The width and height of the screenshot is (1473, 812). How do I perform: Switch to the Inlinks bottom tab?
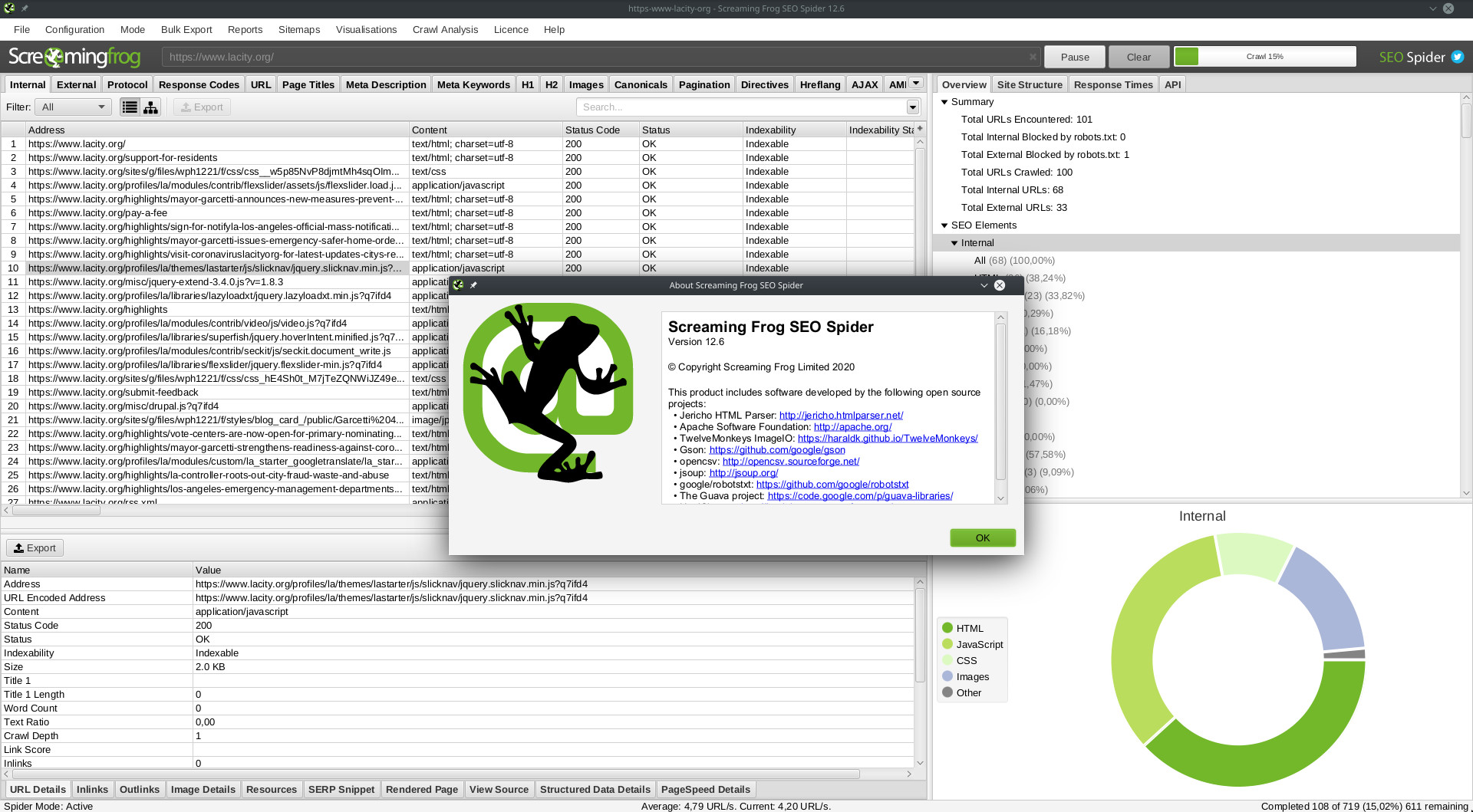(x=92, y=789)
